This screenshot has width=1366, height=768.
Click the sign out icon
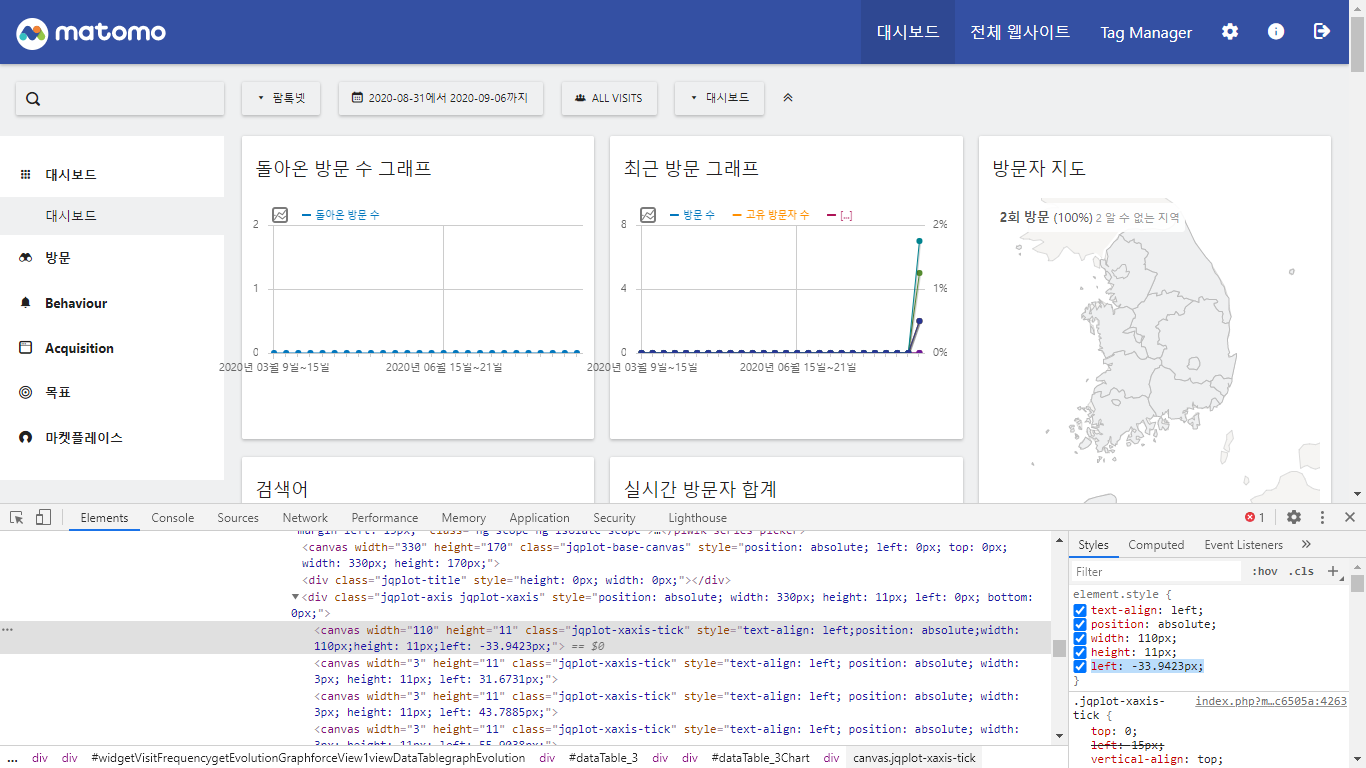(1321, 32)
